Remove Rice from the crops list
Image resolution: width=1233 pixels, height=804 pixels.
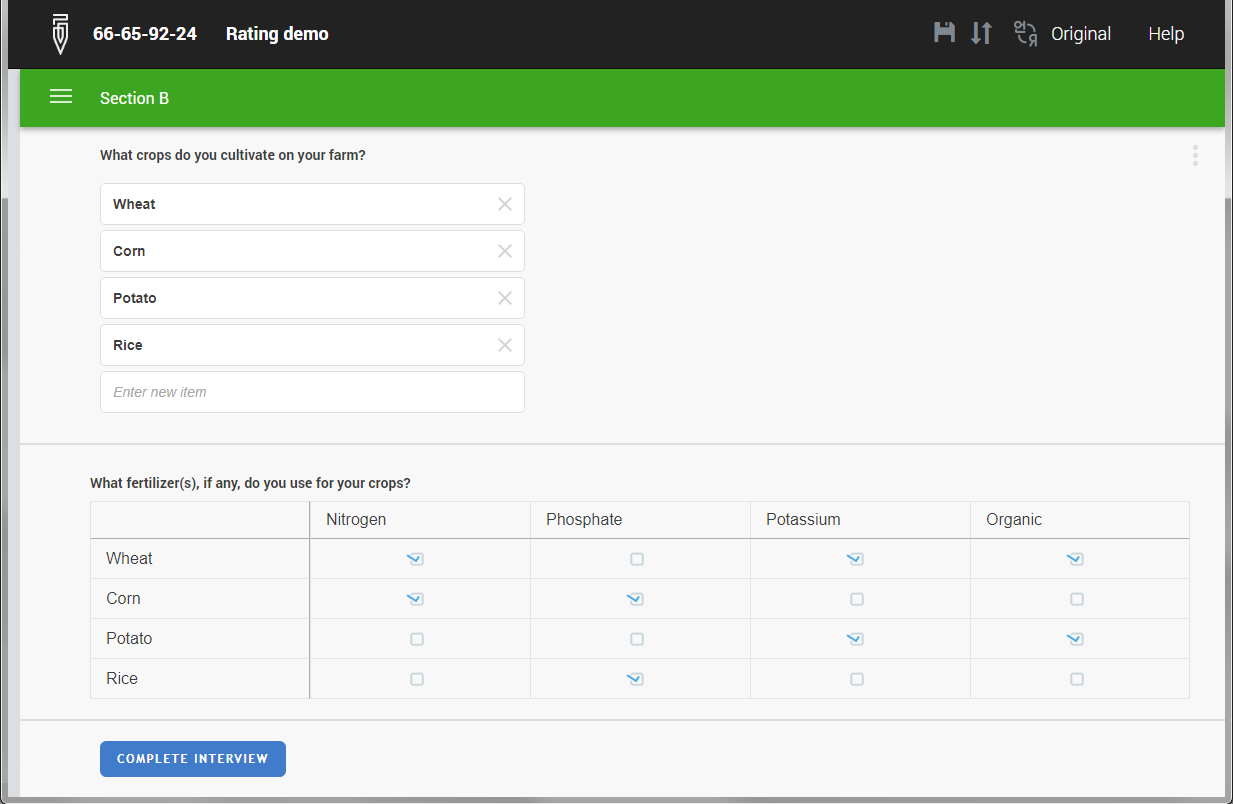pyautogui.click(x=505, y=345)
